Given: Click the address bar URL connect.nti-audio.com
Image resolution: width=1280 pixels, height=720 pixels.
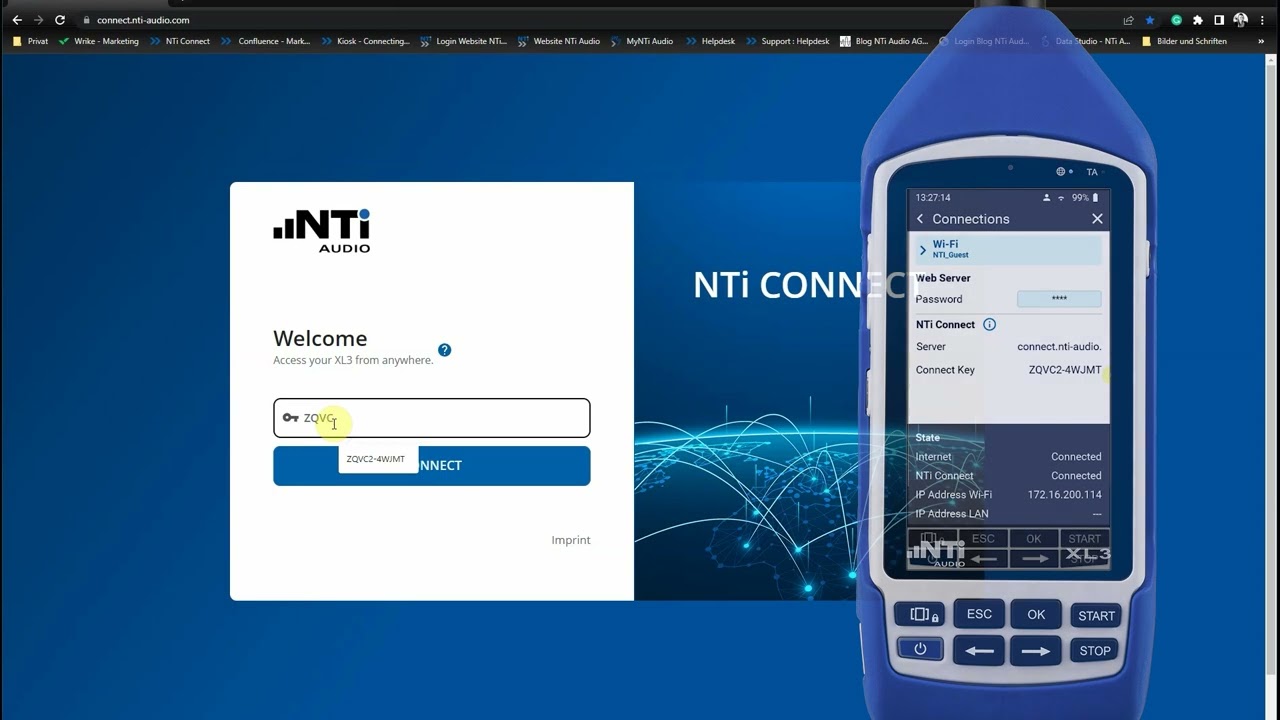Looking at the screenshot, I should pyautogui.click(x=143, y=20).
